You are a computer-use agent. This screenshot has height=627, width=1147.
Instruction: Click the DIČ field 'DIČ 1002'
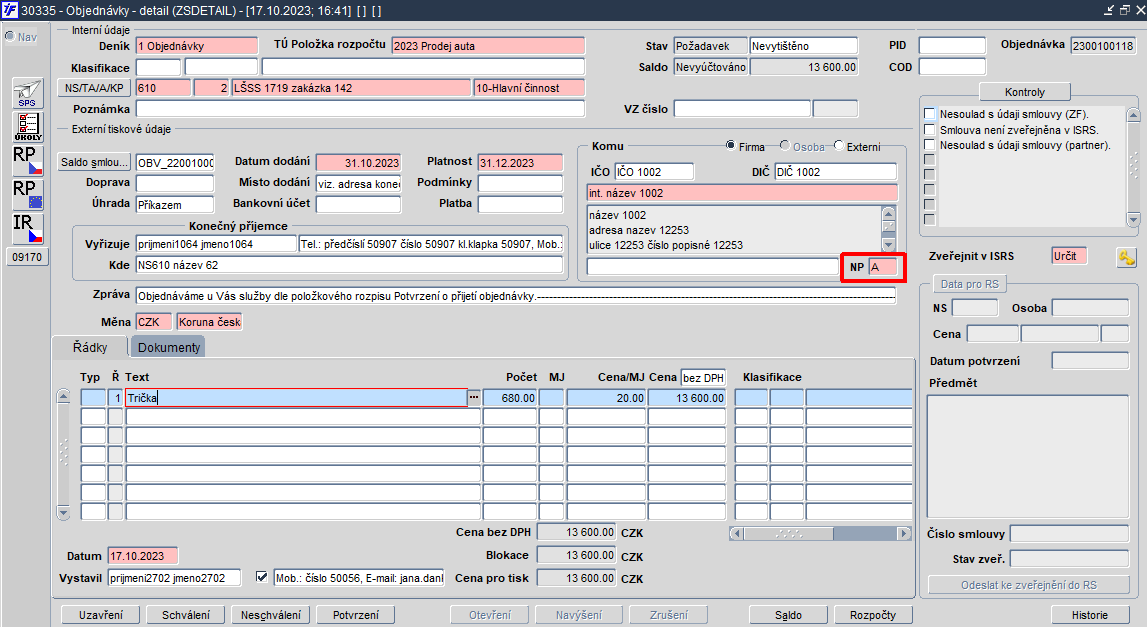coord(835,172)
